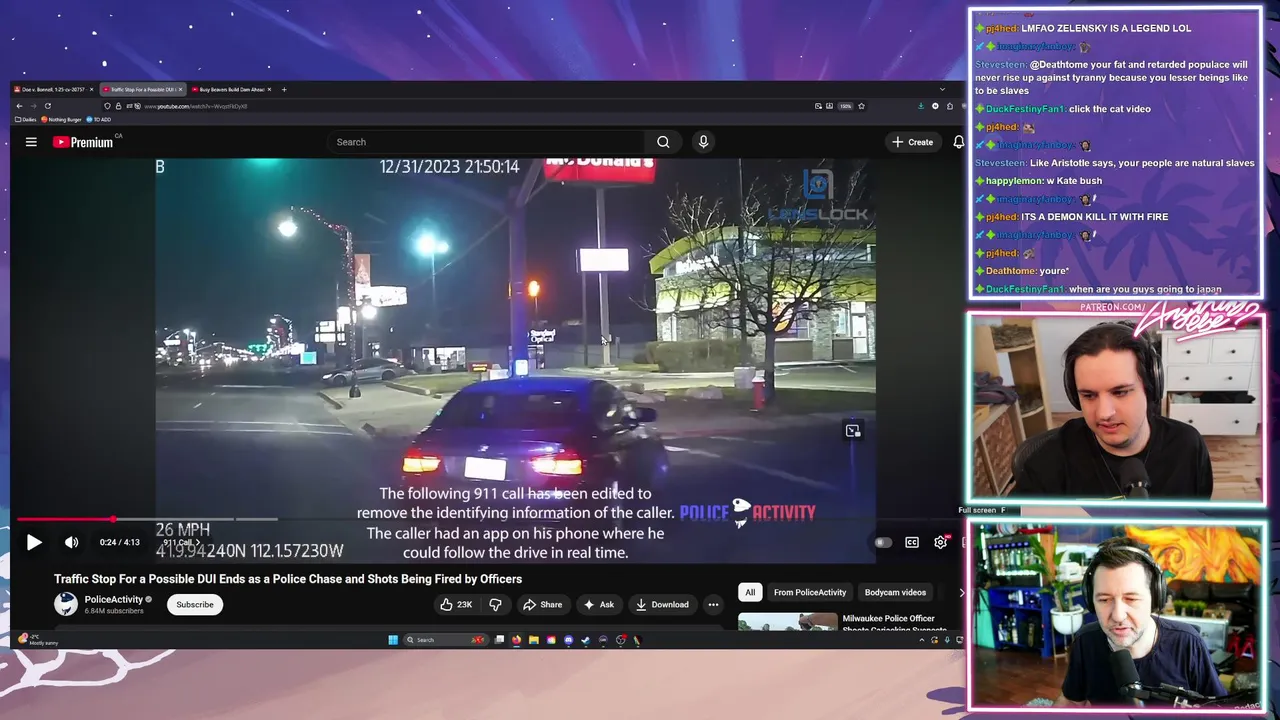Open Discord from the taskbar

568,640
